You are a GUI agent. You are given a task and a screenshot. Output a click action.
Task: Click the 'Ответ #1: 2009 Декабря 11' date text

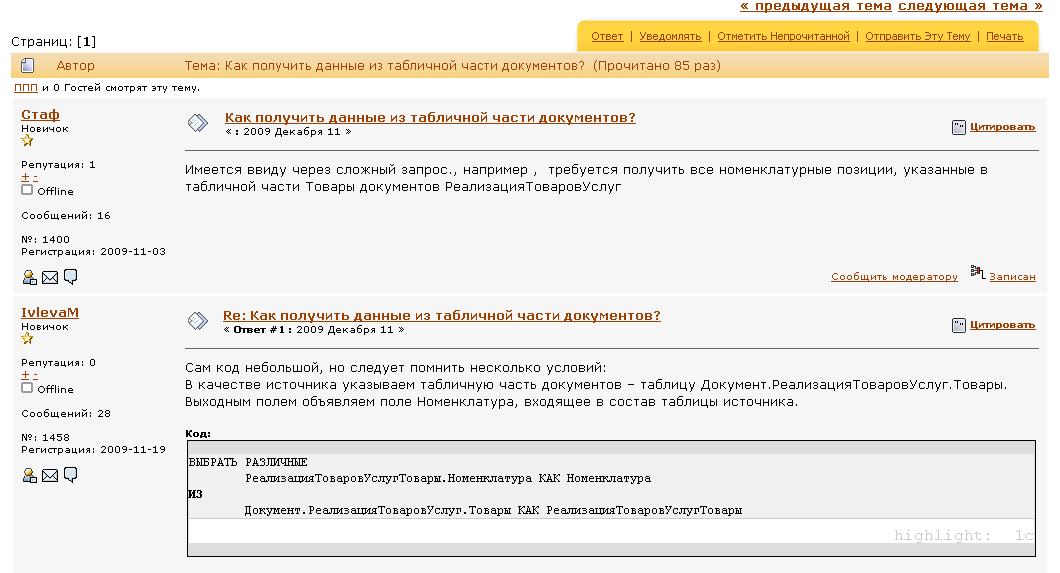[314, 330]
